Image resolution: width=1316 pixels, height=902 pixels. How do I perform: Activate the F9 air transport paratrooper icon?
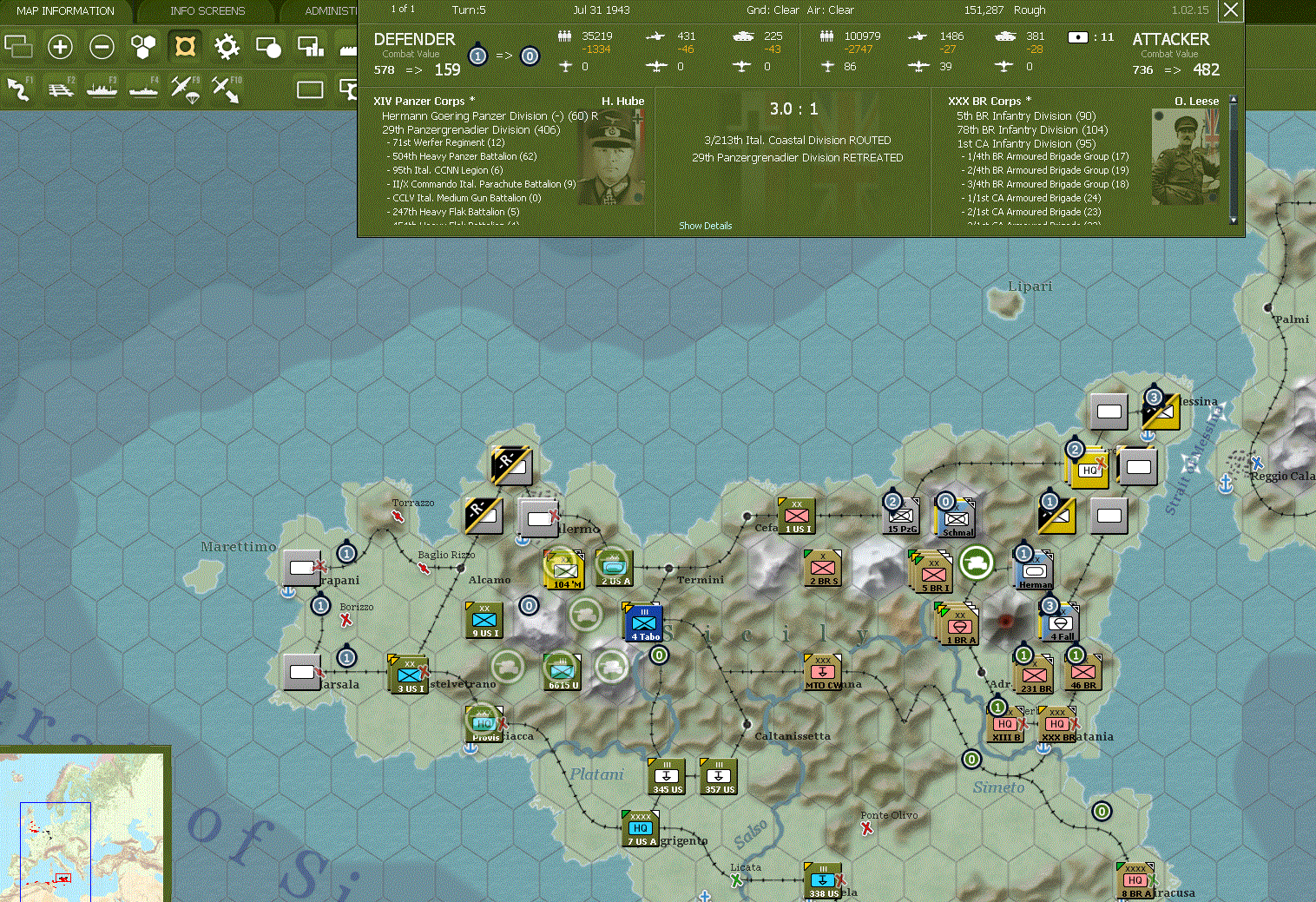tap(184, 89)
